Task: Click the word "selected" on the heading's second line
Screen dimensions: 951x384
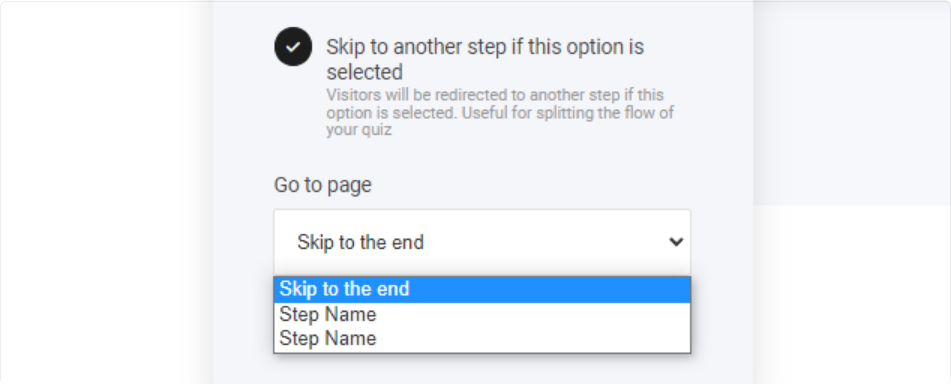Action: pos(365,72)
